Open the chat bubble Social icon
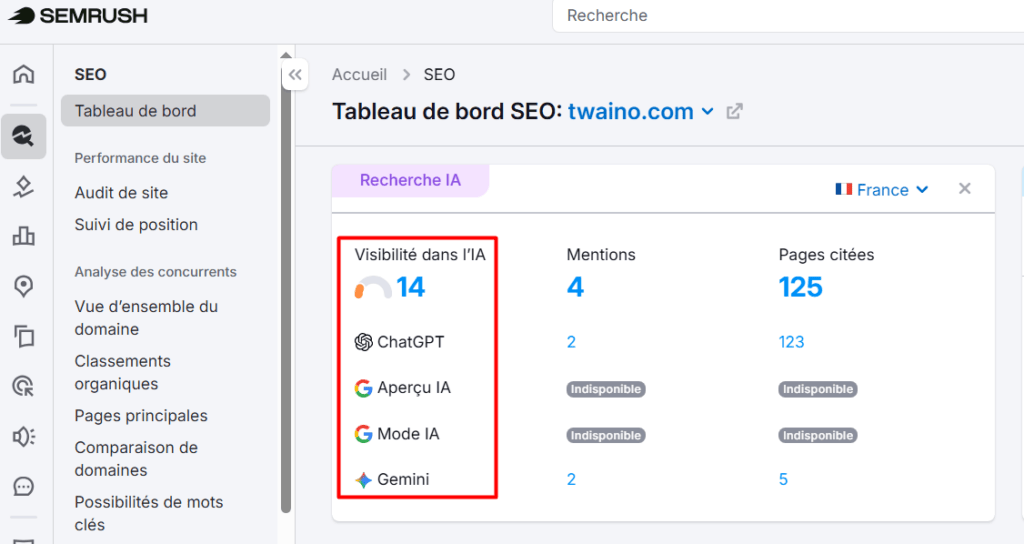1024x544 pixels. (x=24, y=487)
